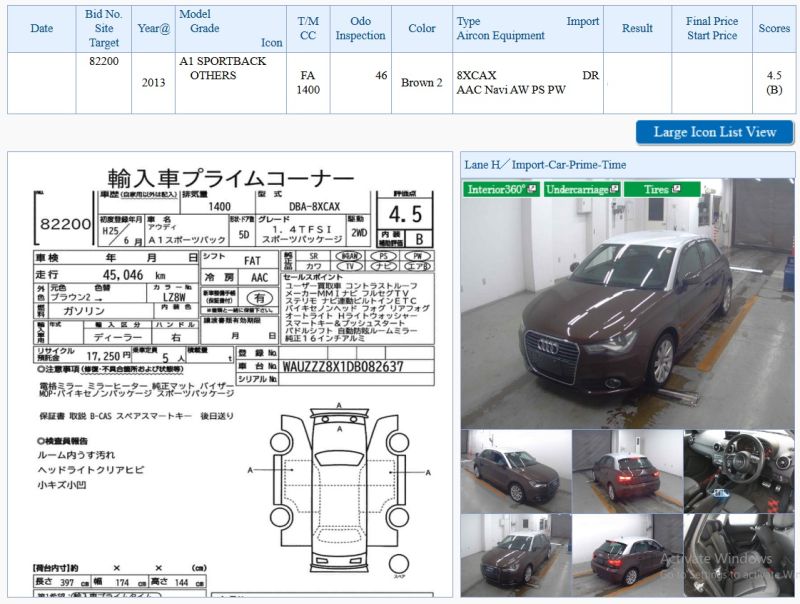Click the Brown 2 color cell

pyautogui.click(x=422, y=83)
